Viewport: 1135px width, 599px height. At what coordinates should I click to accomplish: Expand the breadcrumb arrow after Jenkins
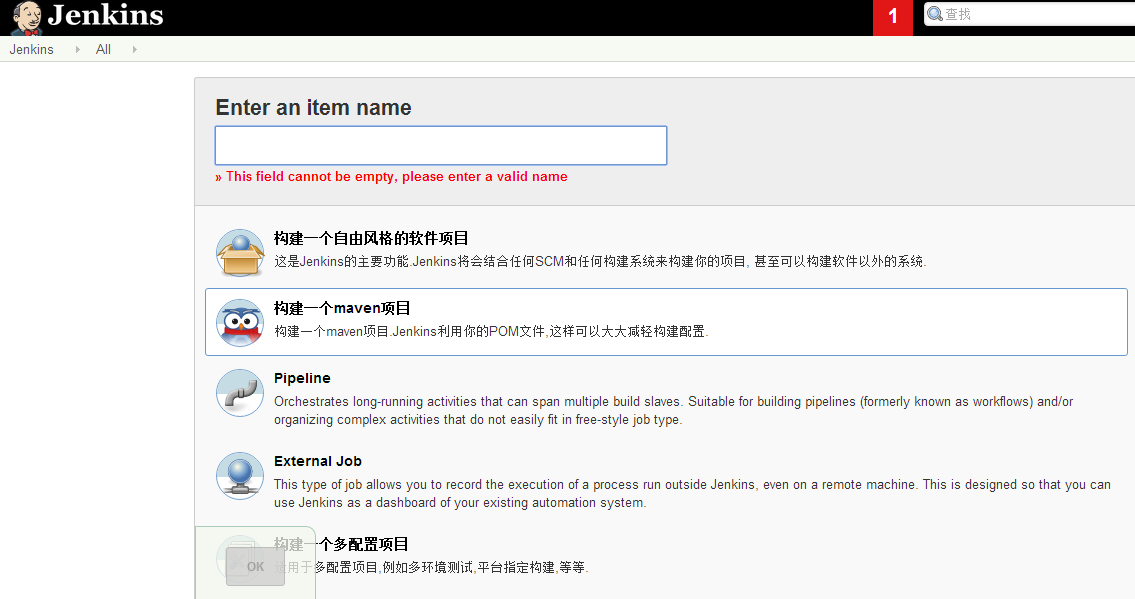76,49
